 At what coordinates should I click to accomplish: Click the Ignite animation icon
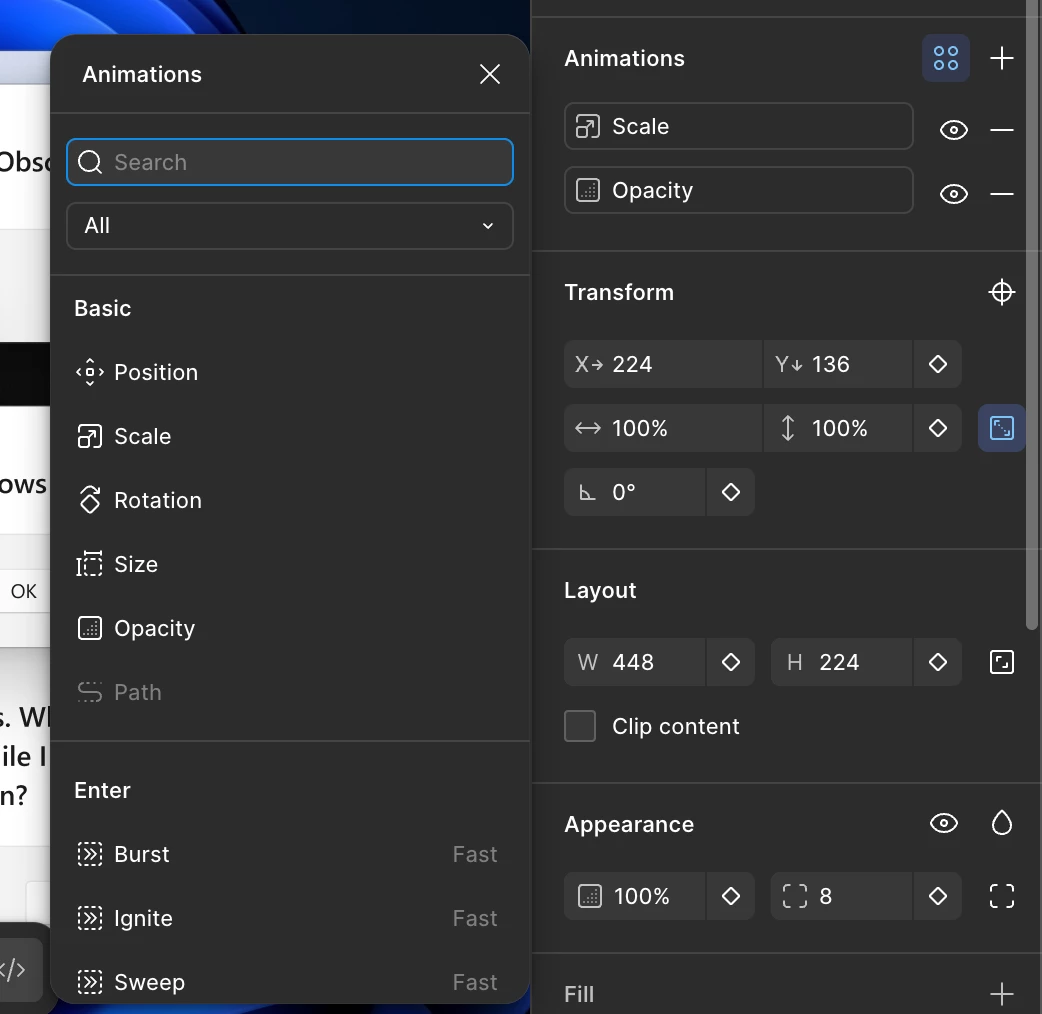click(x=90, y=918)
